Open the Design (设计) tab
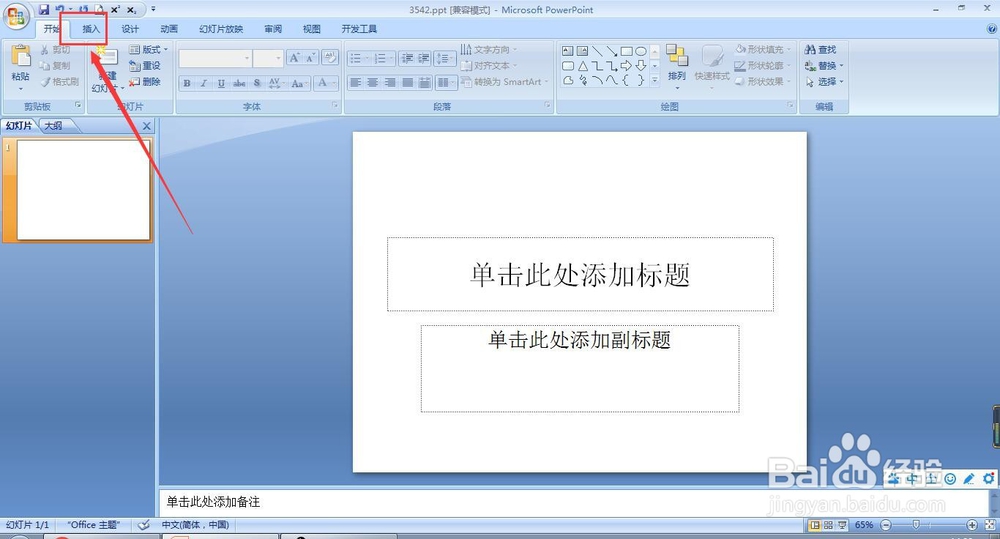1000x539 pixels. click(130, 29)
